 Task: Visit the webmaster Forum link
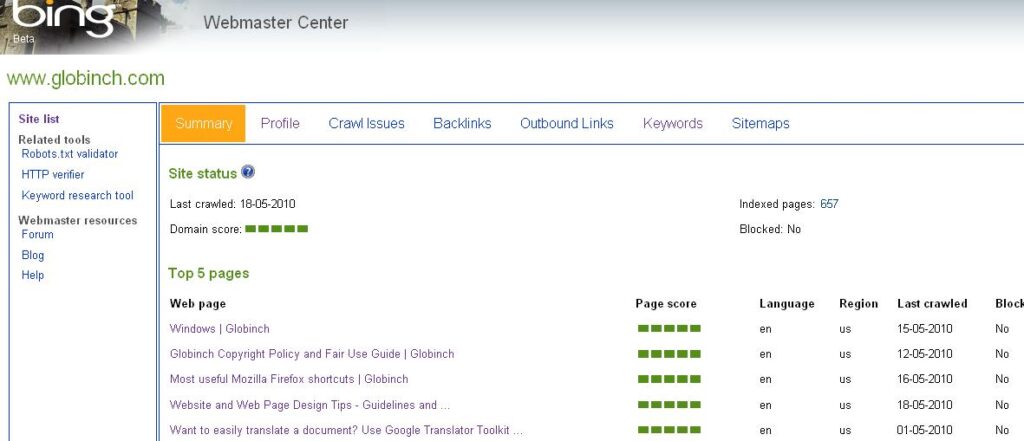tap(37, 234)
